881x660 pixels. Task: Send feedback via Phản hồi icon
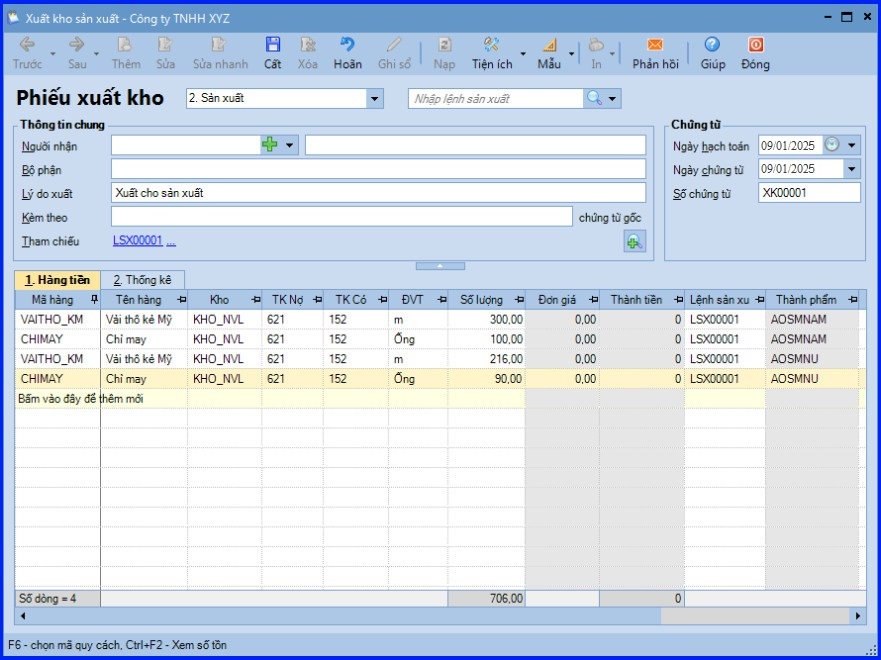click(655, 45)
